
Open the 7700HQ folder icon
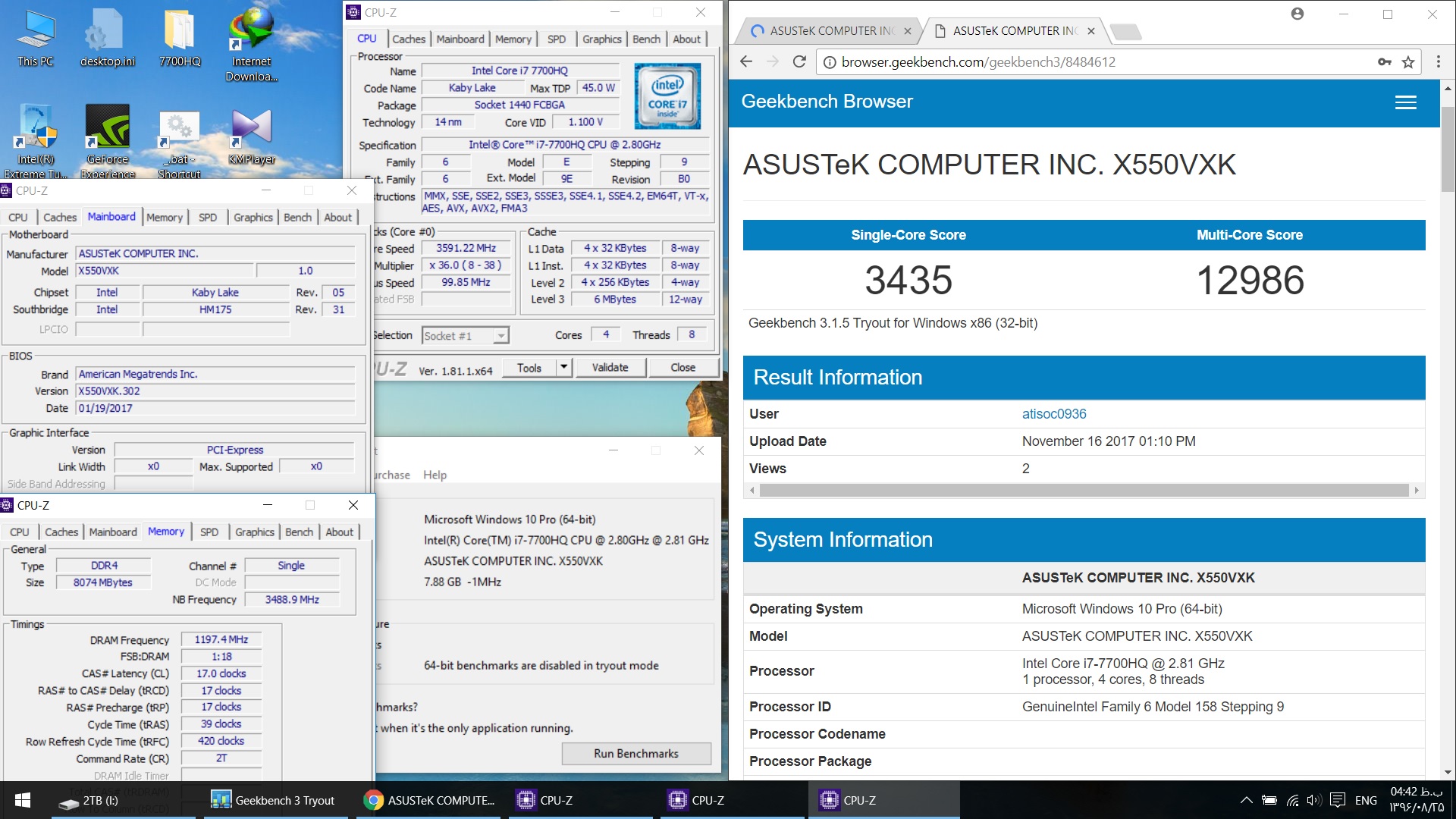pos(180,38)
